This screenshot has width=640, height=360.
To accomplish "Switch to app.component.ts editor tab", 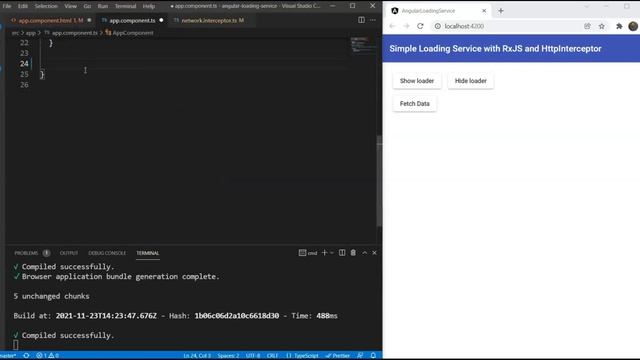I will tap(132, 20).
